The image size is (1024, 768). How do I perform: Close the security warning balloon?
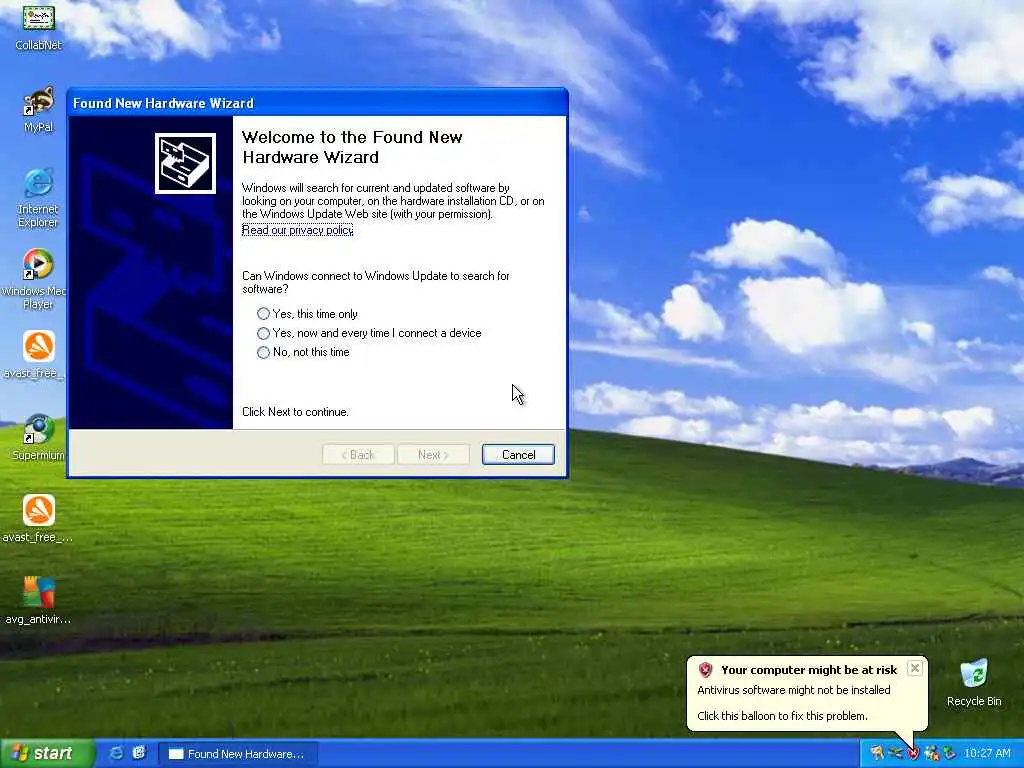tap(915, 668)
